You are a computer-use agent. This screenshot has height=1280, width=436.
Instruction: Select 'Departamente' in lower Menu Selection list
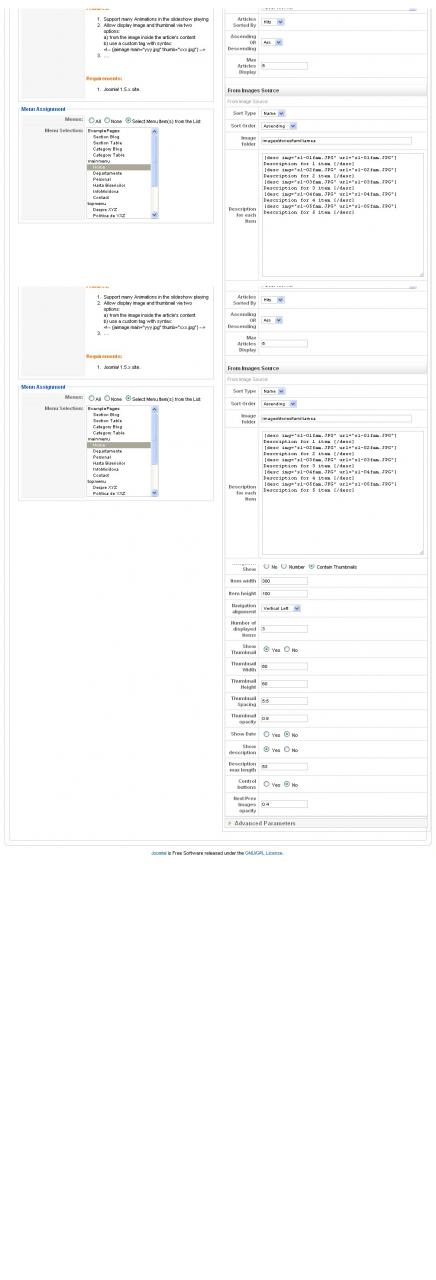click(x=118, y=451)
